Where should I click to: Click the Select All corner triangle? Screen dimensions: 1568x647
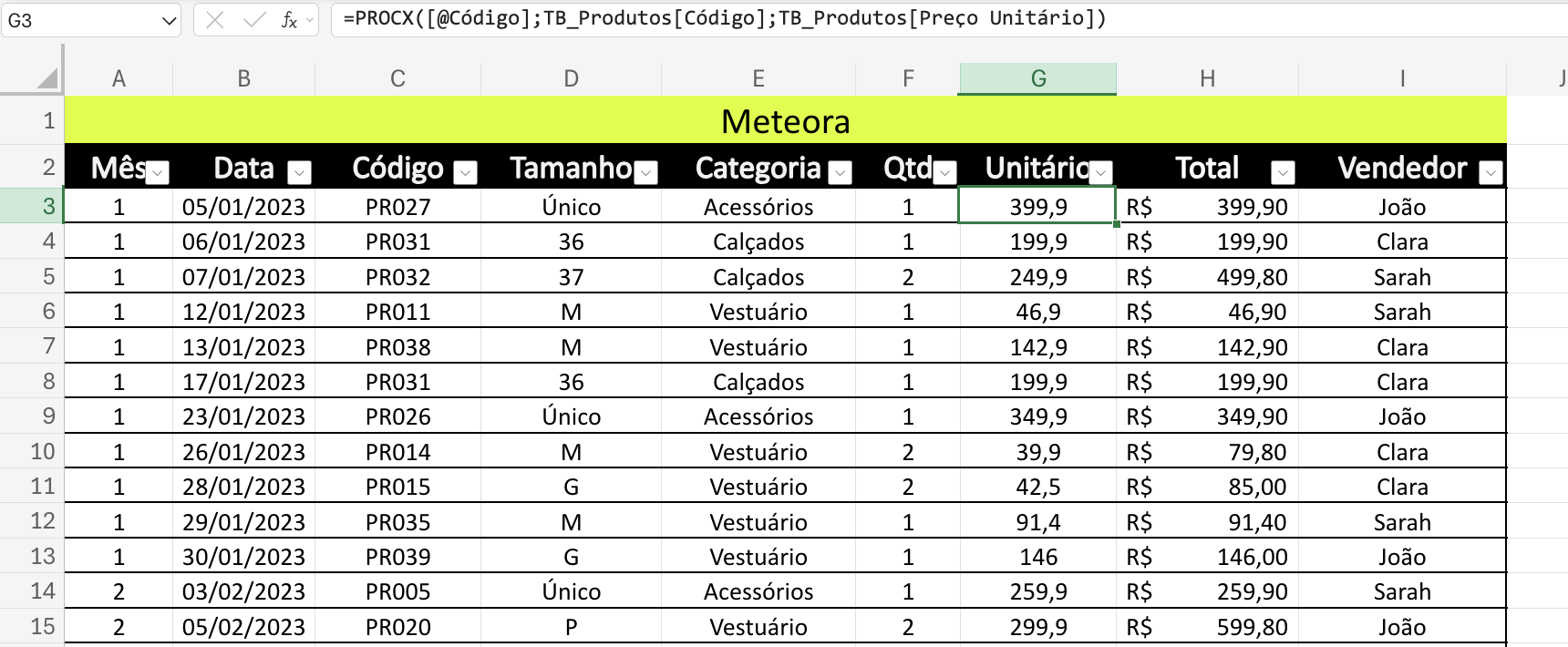46,79
